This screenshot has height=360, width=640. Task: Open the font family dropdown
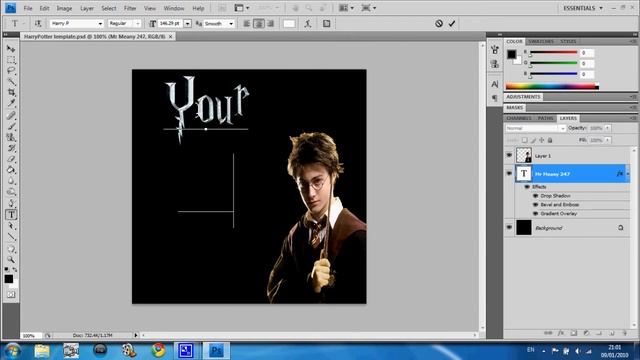(x=100, y=24)
